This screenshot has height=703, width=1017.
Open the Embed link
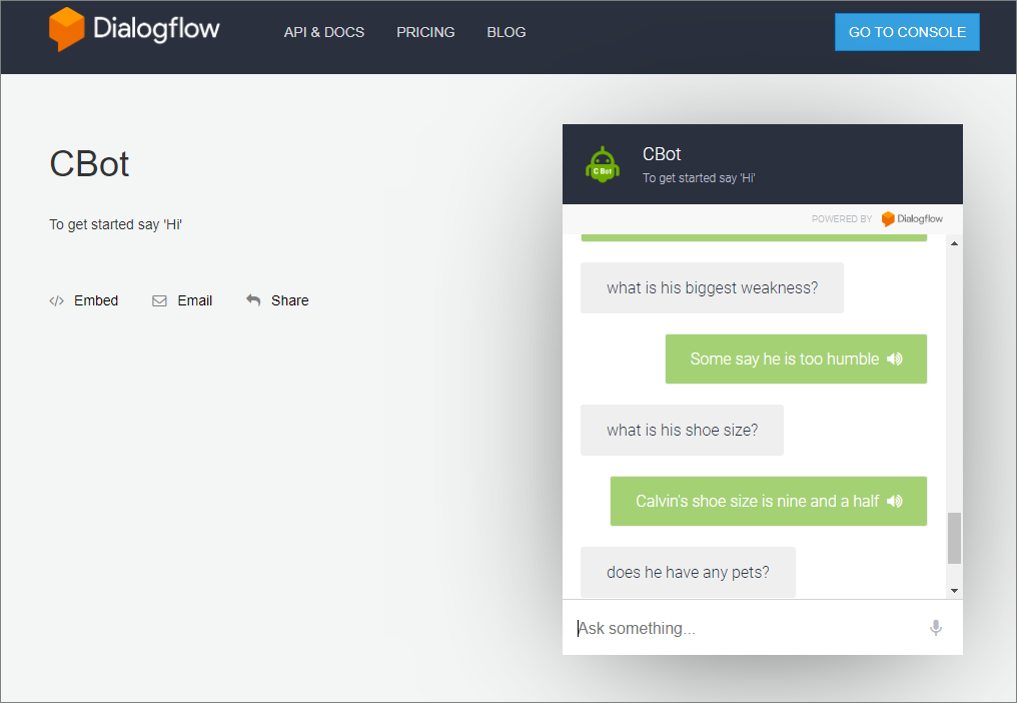pos(96,301)
